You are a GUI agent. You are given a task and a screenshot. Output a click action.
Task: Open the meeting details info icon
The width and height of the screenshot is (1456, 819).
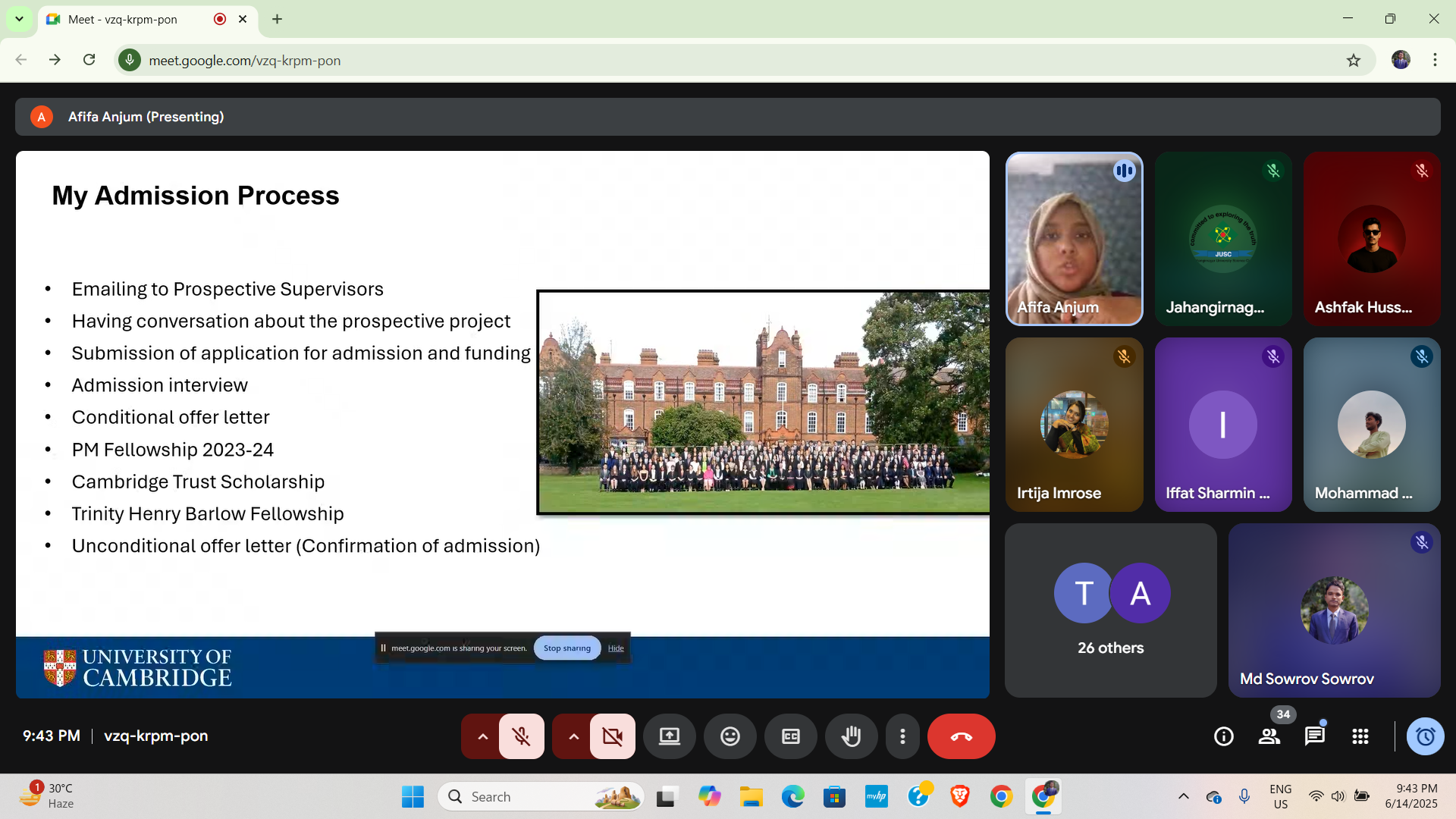[1223, 736]
